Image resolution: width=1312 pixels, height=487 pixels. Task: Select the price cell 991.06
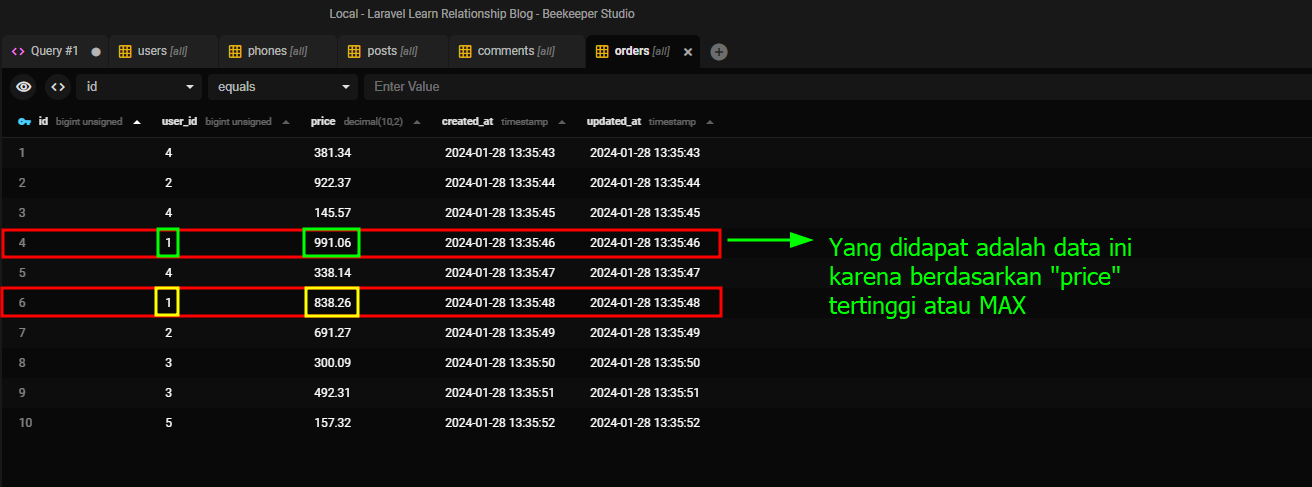(331, 243)
